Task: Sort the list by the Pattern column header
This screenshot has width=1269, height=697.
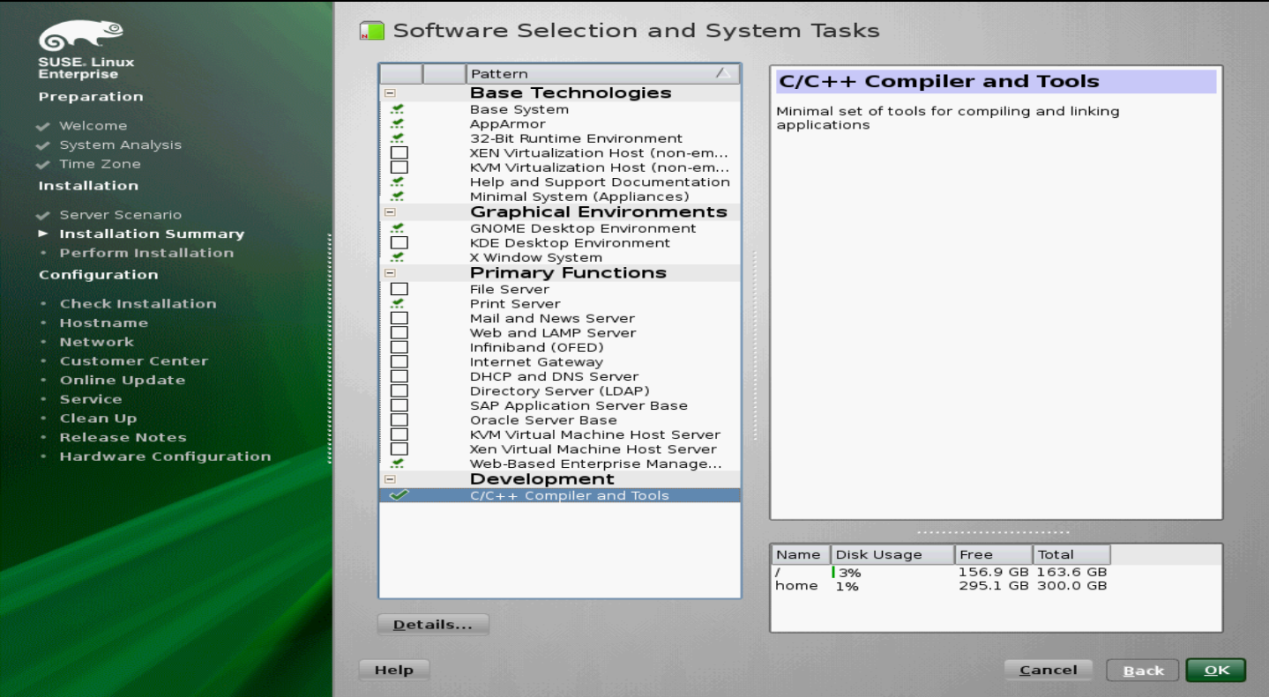Action: point(603,74)
